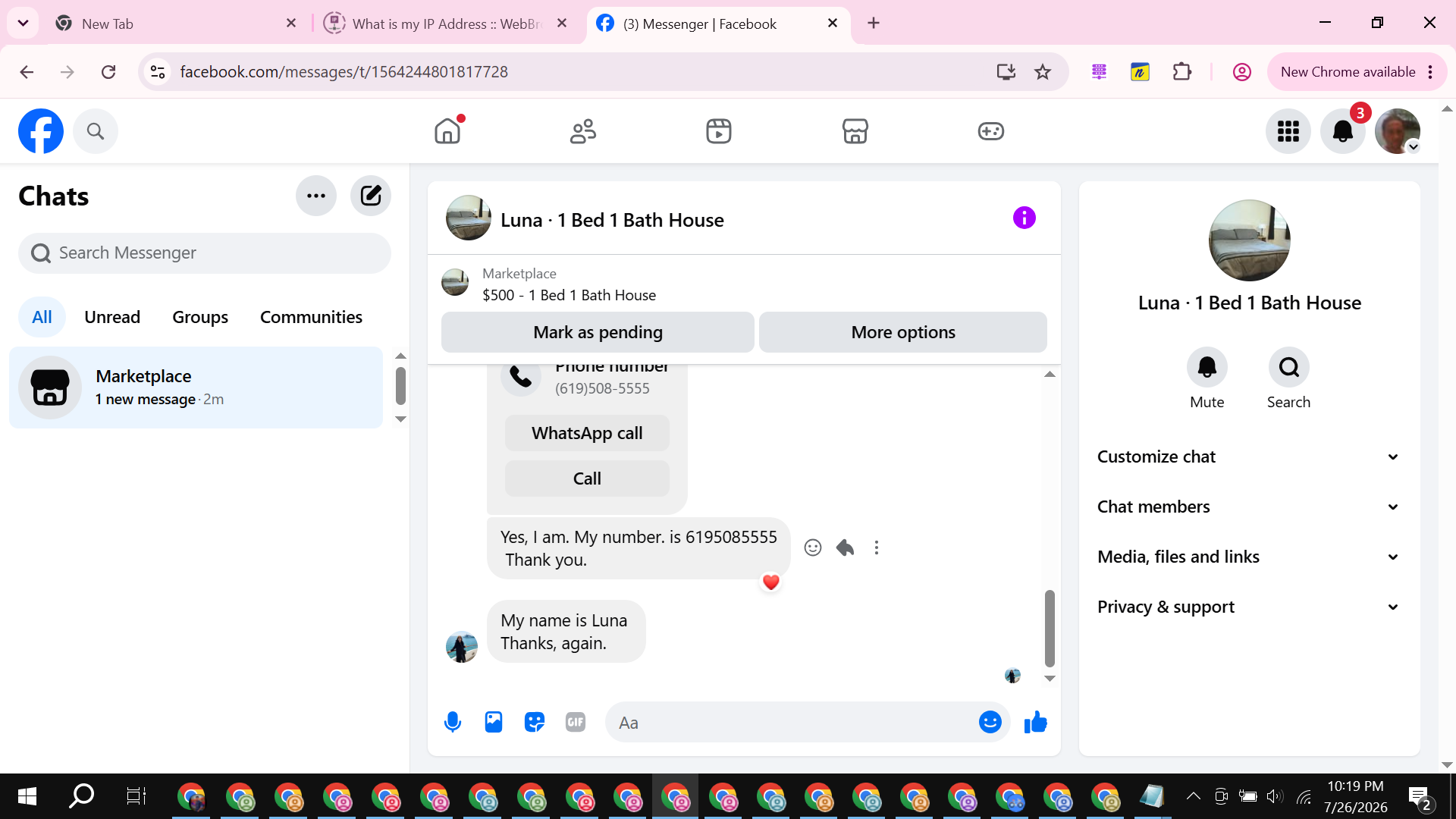Image resolution: width=1456 pixels, height=819 pixels.
Task: Click the Mark as pending button
Action: coord(598,332)
